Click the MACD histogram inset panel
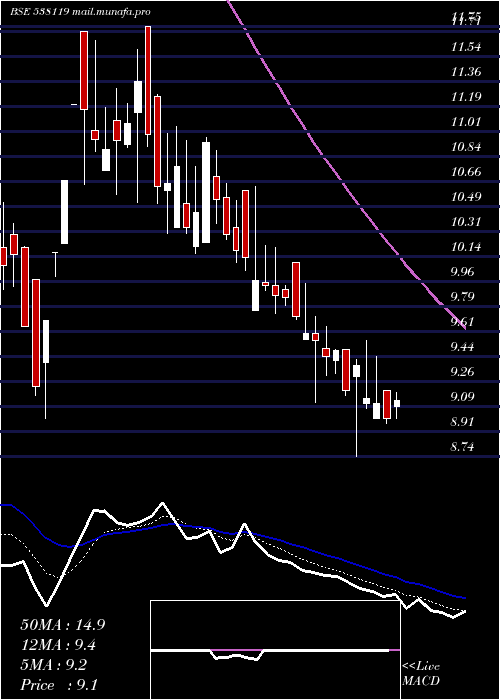Screen dimensions: 500x700 275,650
